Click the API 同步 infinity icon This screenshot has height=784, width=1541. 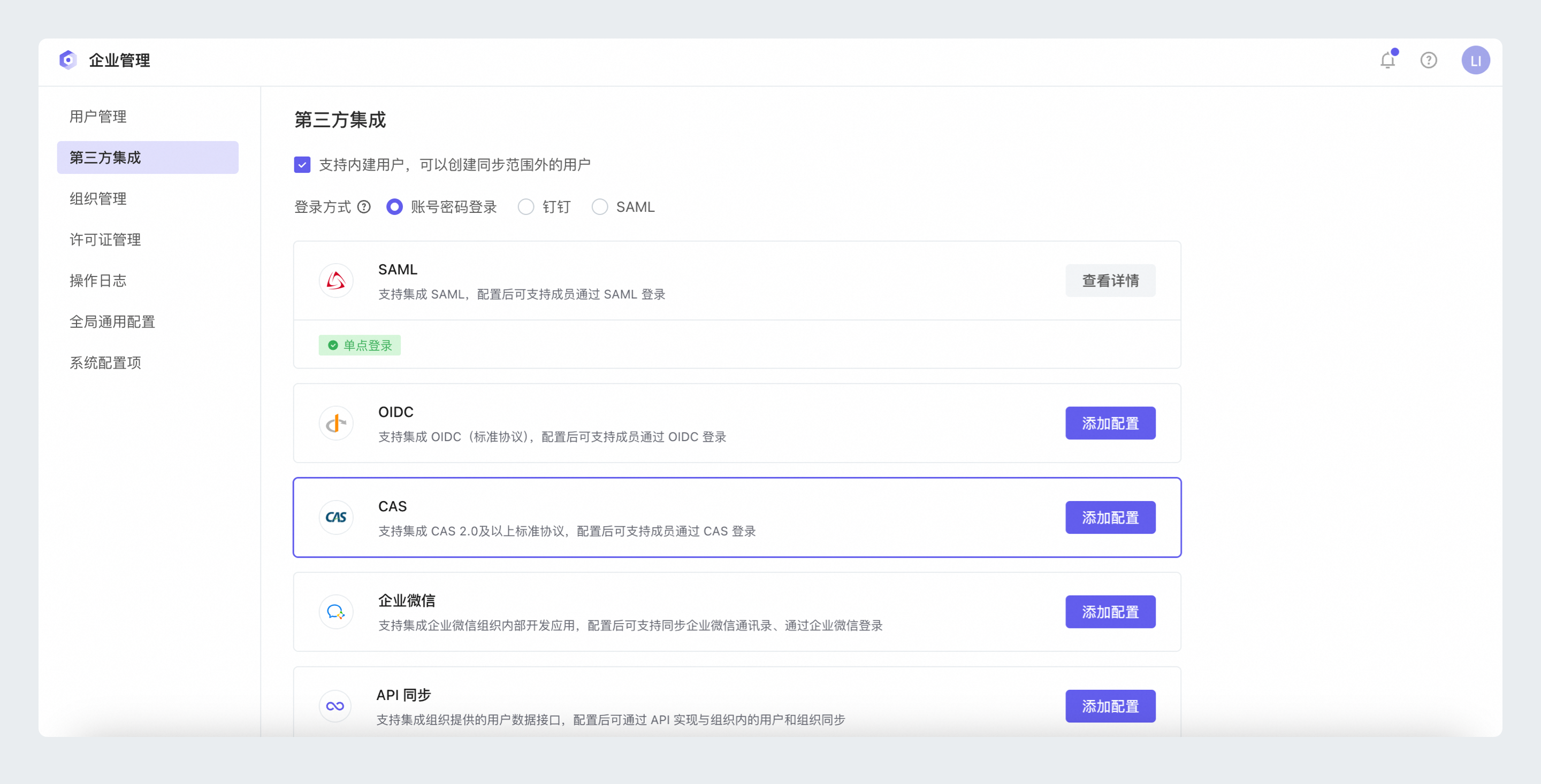pos(335,706)
